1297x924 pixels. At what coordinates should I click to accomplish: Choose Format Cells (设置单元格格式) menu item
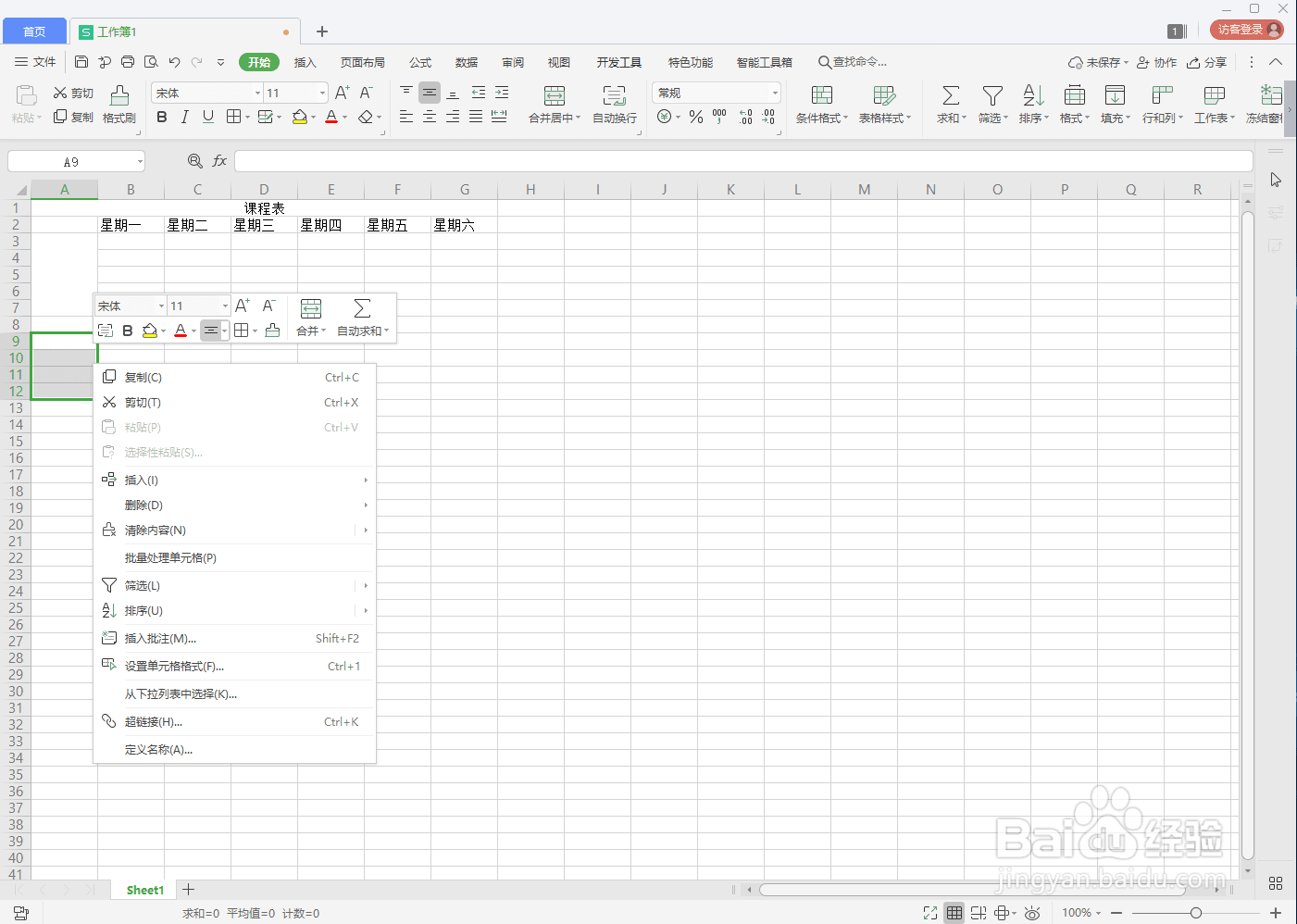coord(235,666)
